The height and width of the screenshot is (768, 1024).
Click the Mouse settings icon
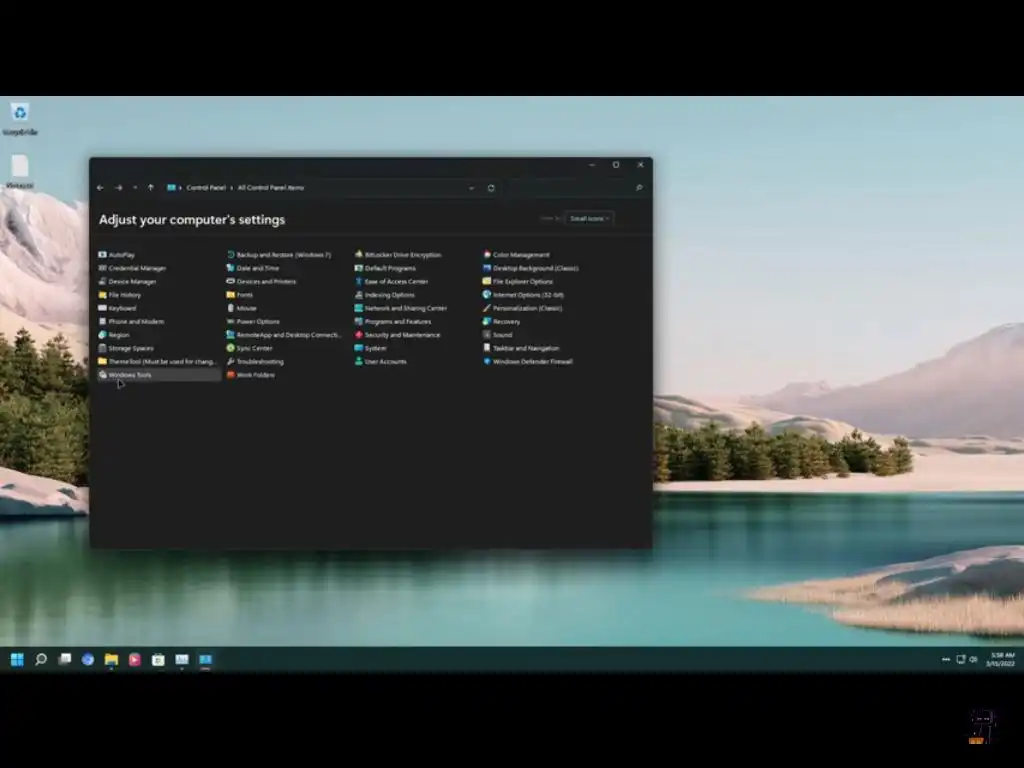[231, 308]
